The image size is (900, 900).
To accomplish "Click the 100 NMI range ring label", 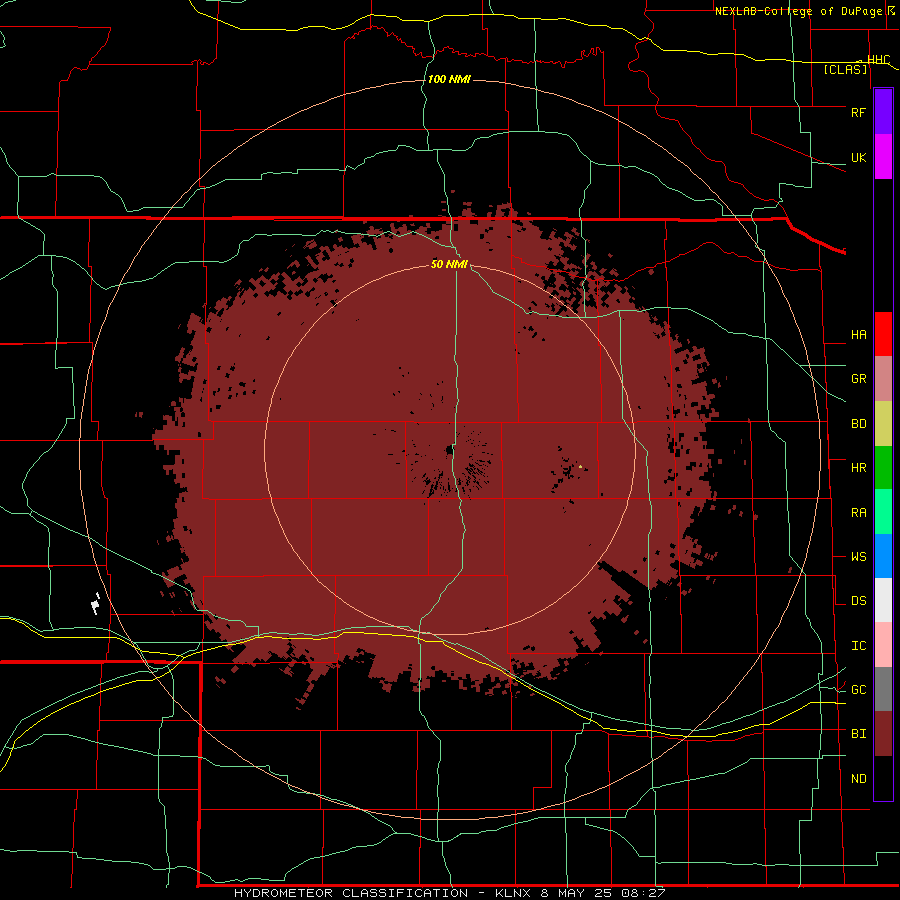I will (x=449, y=79).
